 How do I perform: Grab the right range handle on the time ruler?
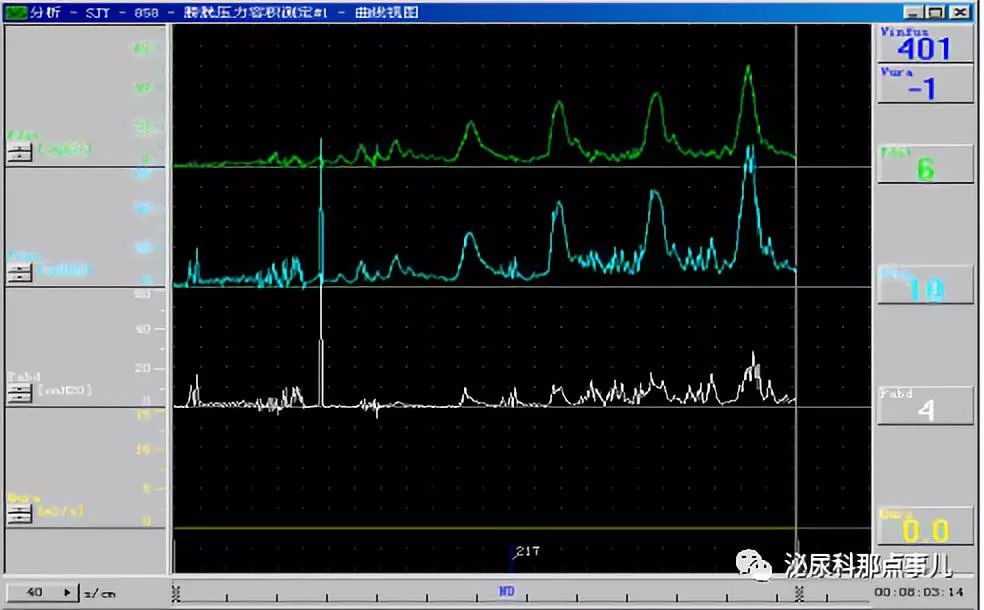point(799,593)
